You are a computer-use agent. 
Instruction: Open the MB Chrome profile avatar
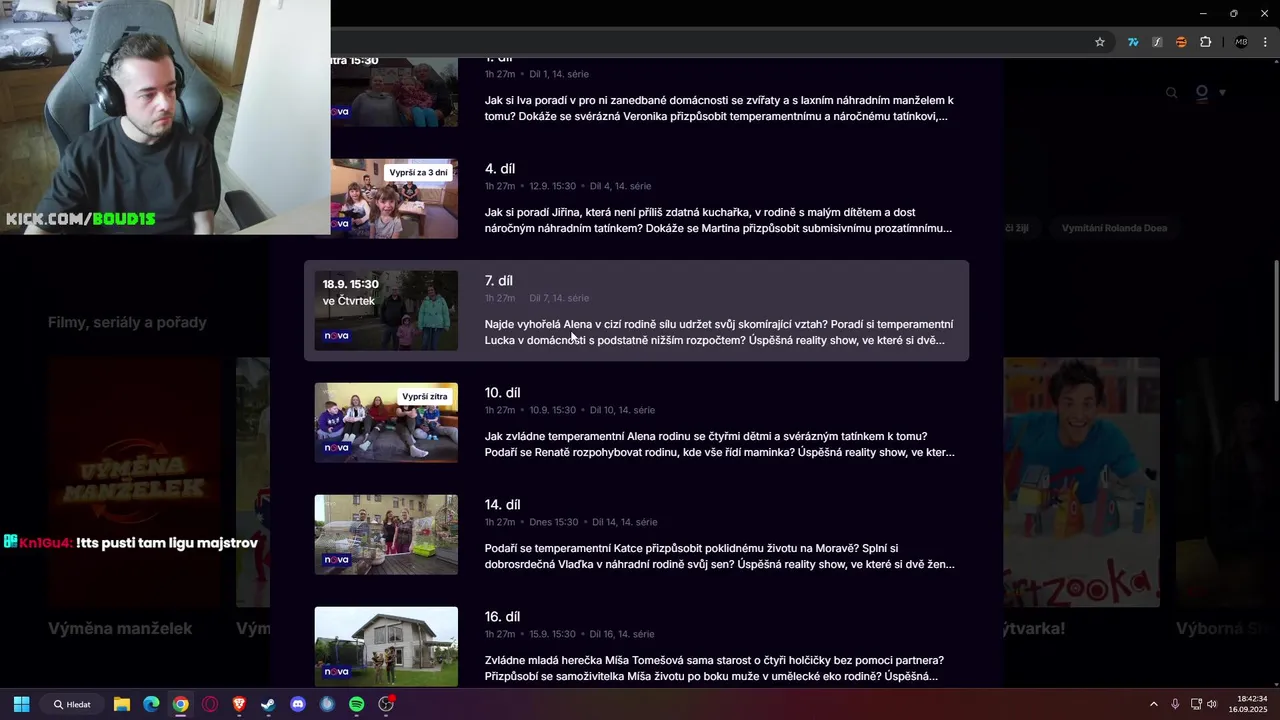(x=1241, y=42)
